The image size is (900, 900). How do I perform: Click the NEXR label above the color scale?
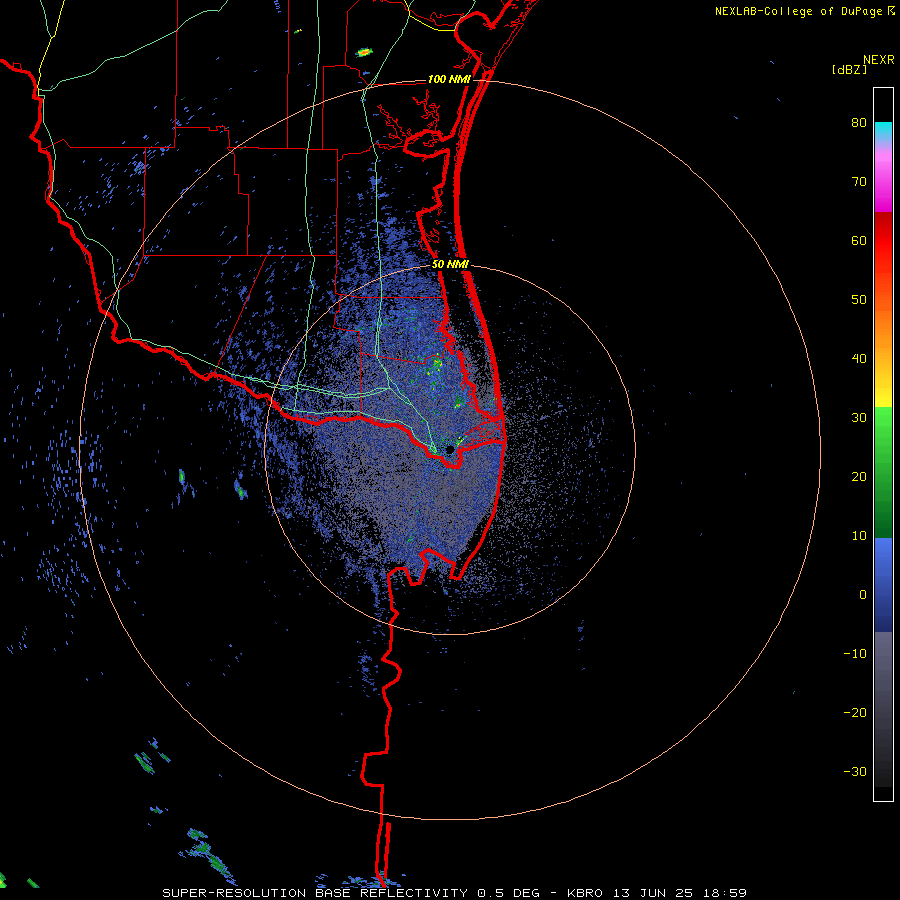pos(878,60)
